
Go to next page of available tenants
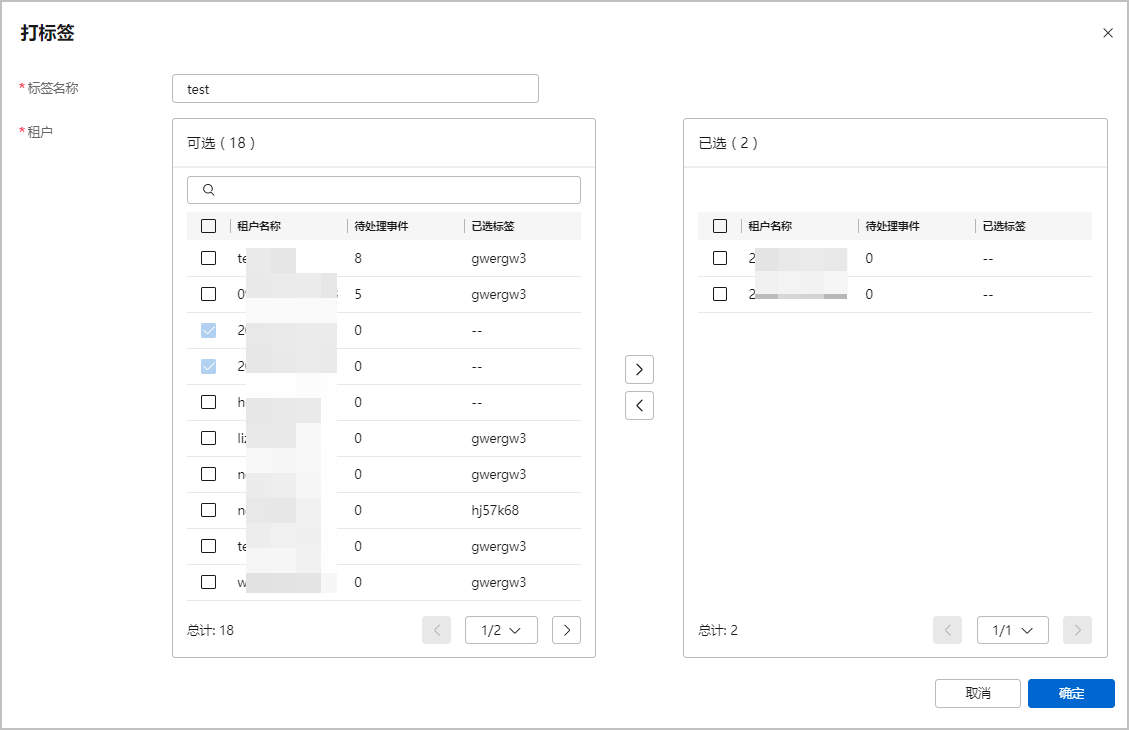click(566, 630)
